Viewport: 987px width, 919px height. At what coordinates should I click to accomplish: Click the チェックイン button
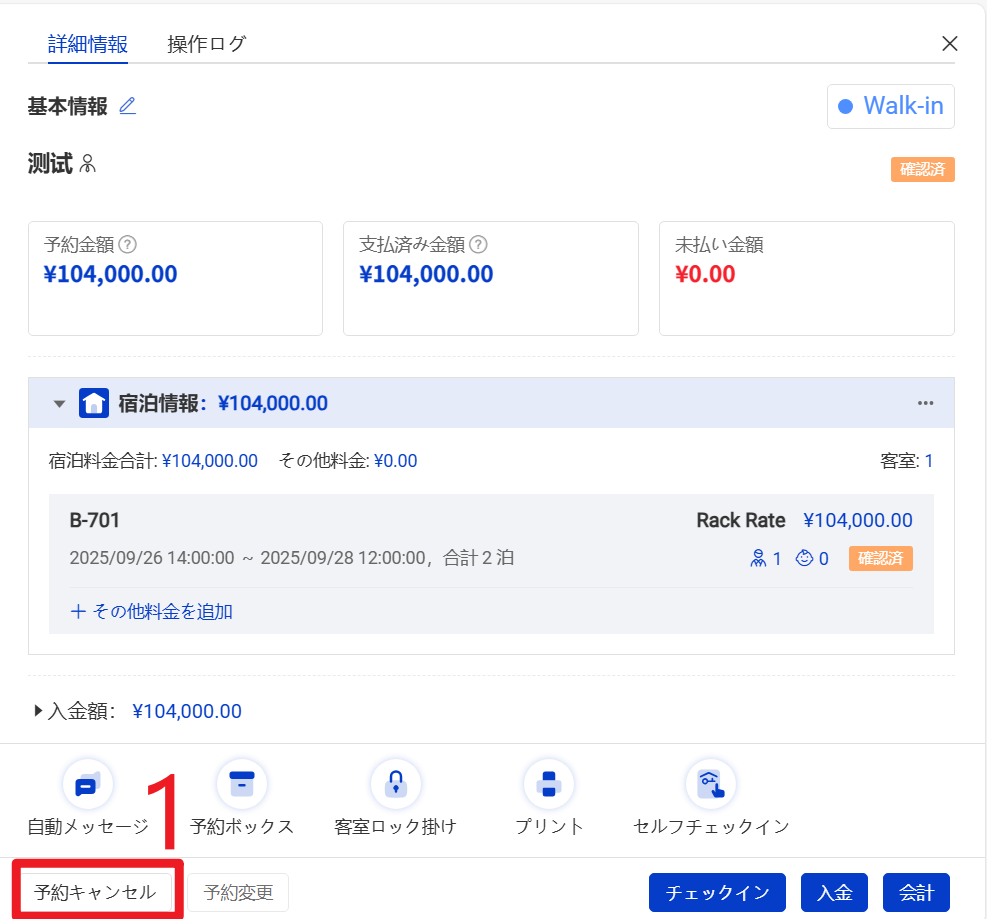[x=717, y=893]
